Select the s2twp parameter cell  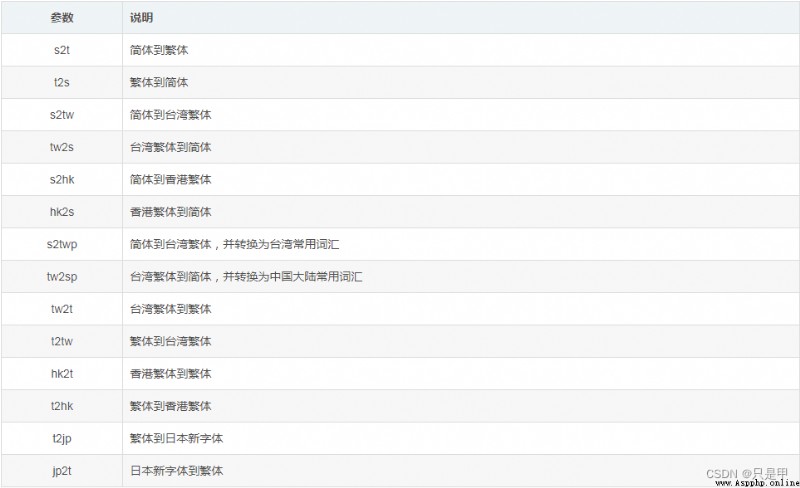(x=62, y=245)
